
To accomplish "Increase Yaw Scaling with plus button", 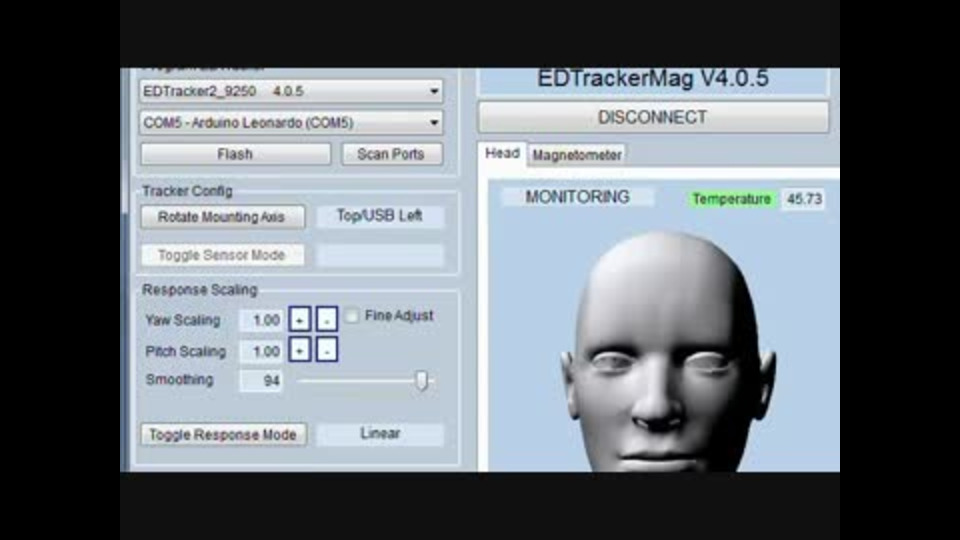I will 299,320.
